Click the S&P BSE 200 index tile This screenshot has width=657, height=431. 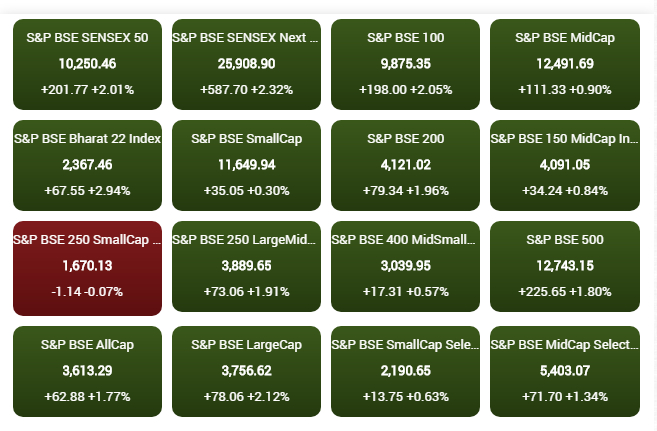[405, 165]
